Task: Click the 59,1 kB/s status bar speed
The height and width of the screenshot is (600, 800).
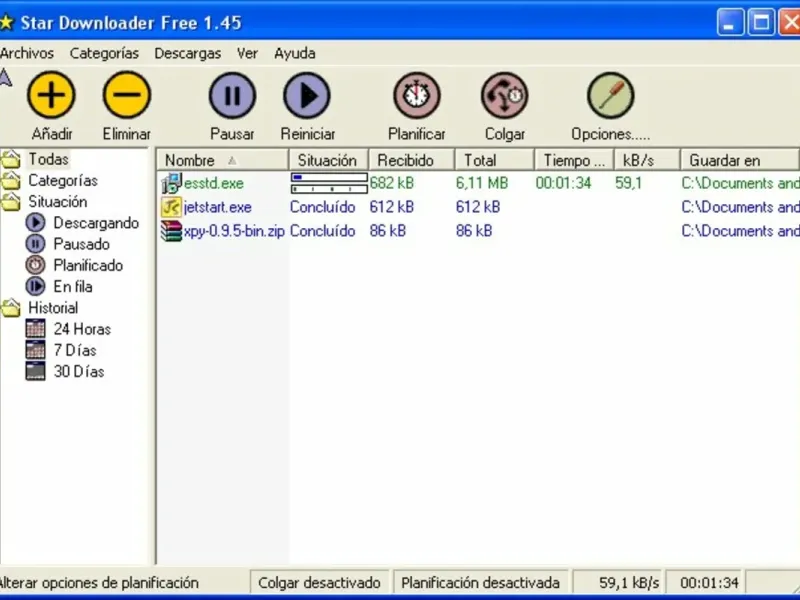Action: [x=618, y=583]
